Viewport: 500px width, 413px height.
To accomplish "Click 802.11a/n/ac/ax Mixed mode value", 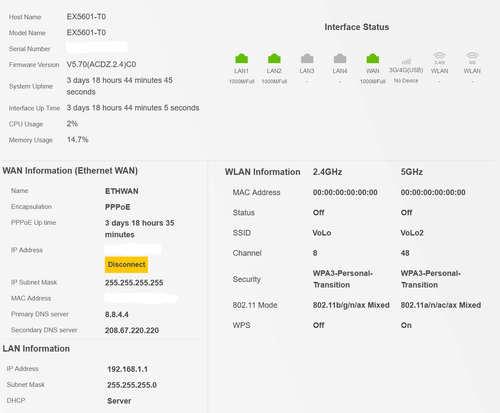I will click(441, 305).
